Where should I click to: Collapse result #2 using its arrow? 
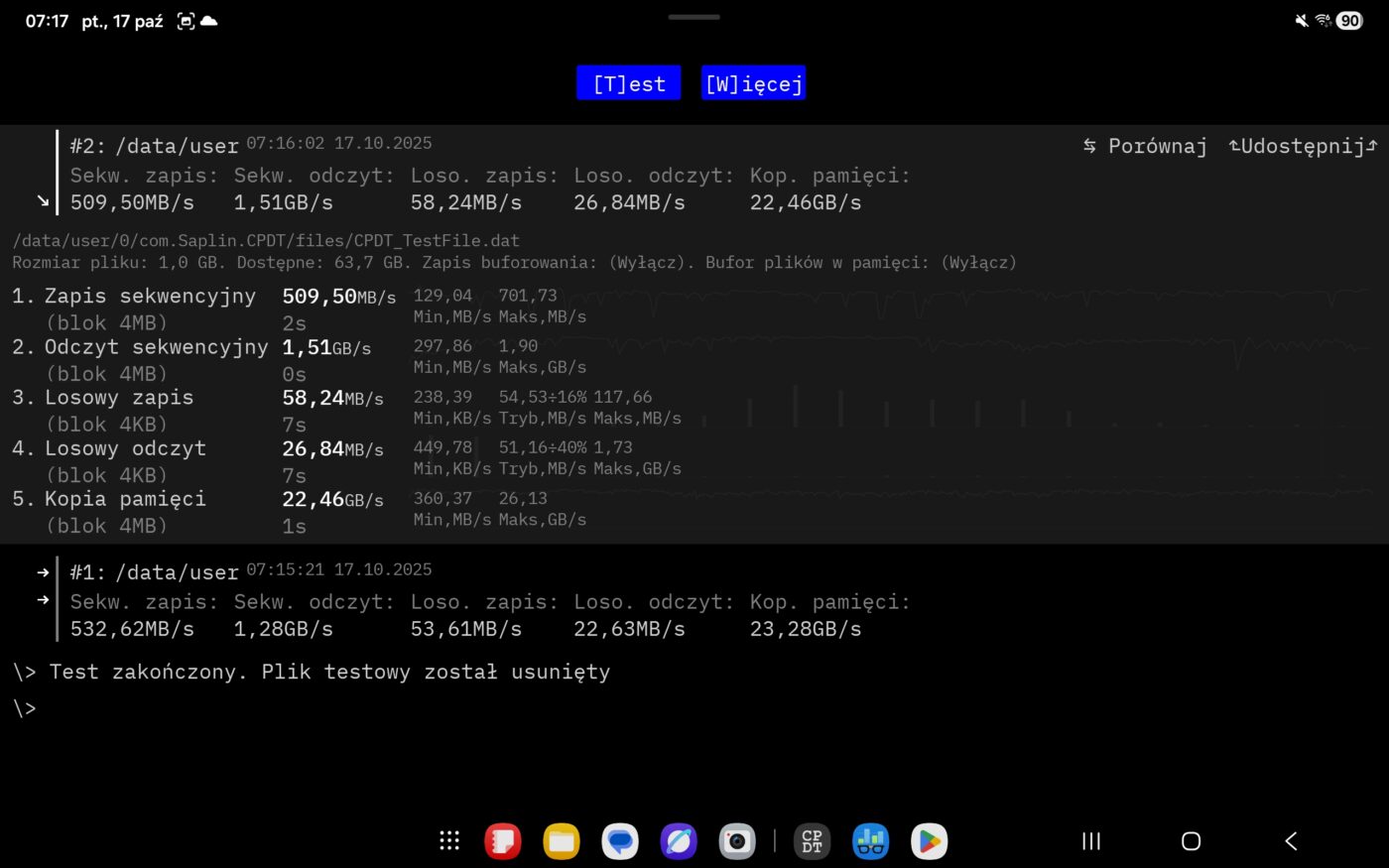pos(43,200)
